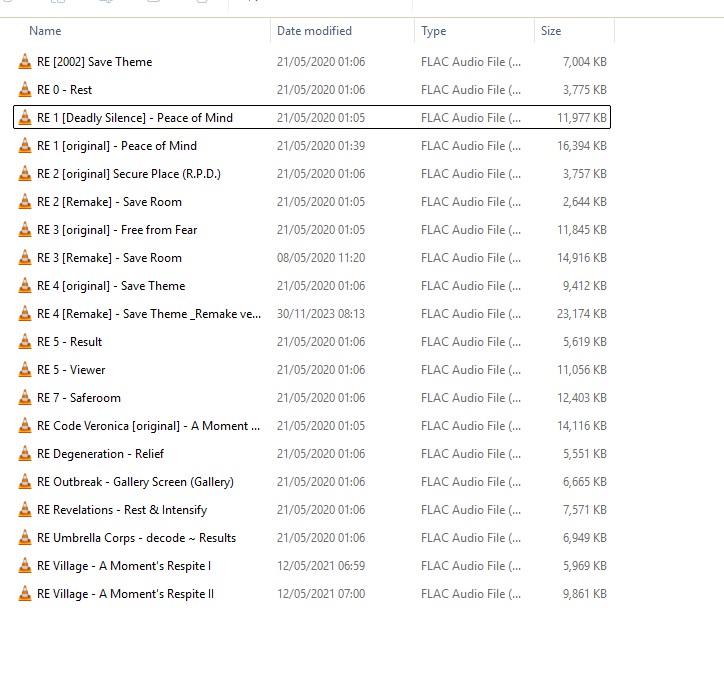Click FLAC Audio File type of RE 7 - Saferoom
This screenshot has height=678, width=724.
click(x=471, y=398)
